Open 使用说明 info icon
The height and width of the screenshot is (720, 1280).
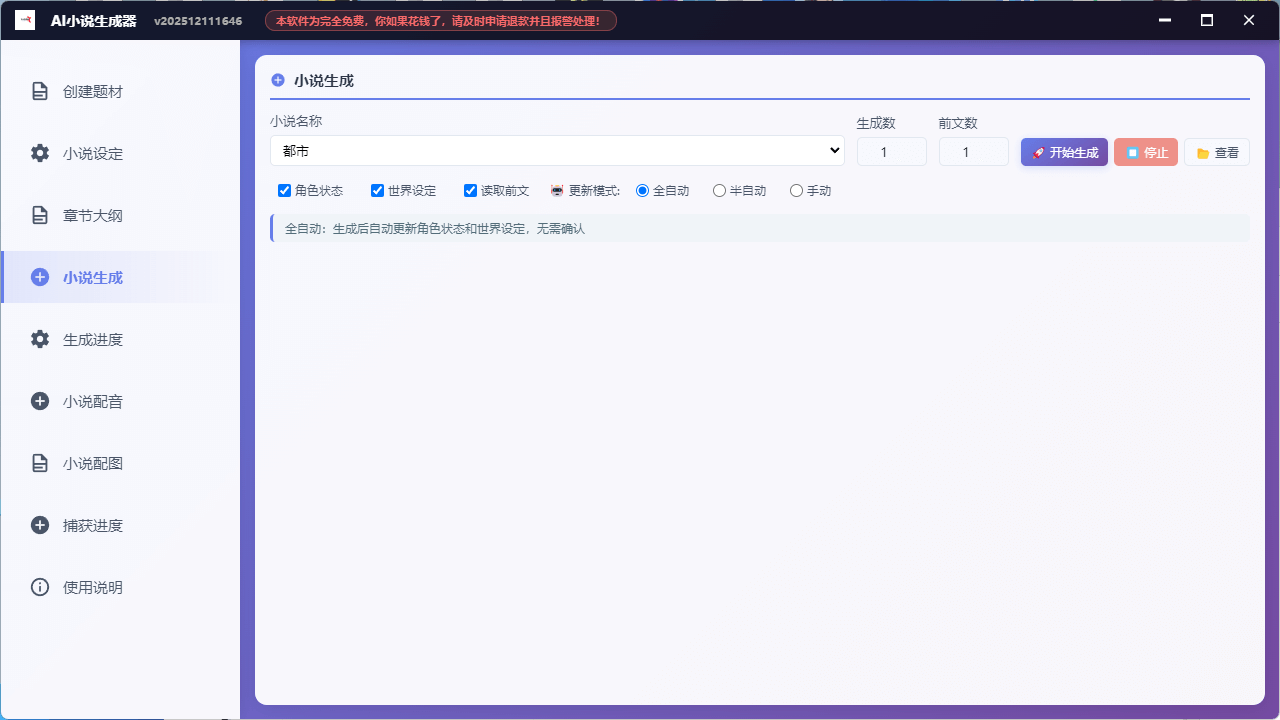[x=39, y=587]
